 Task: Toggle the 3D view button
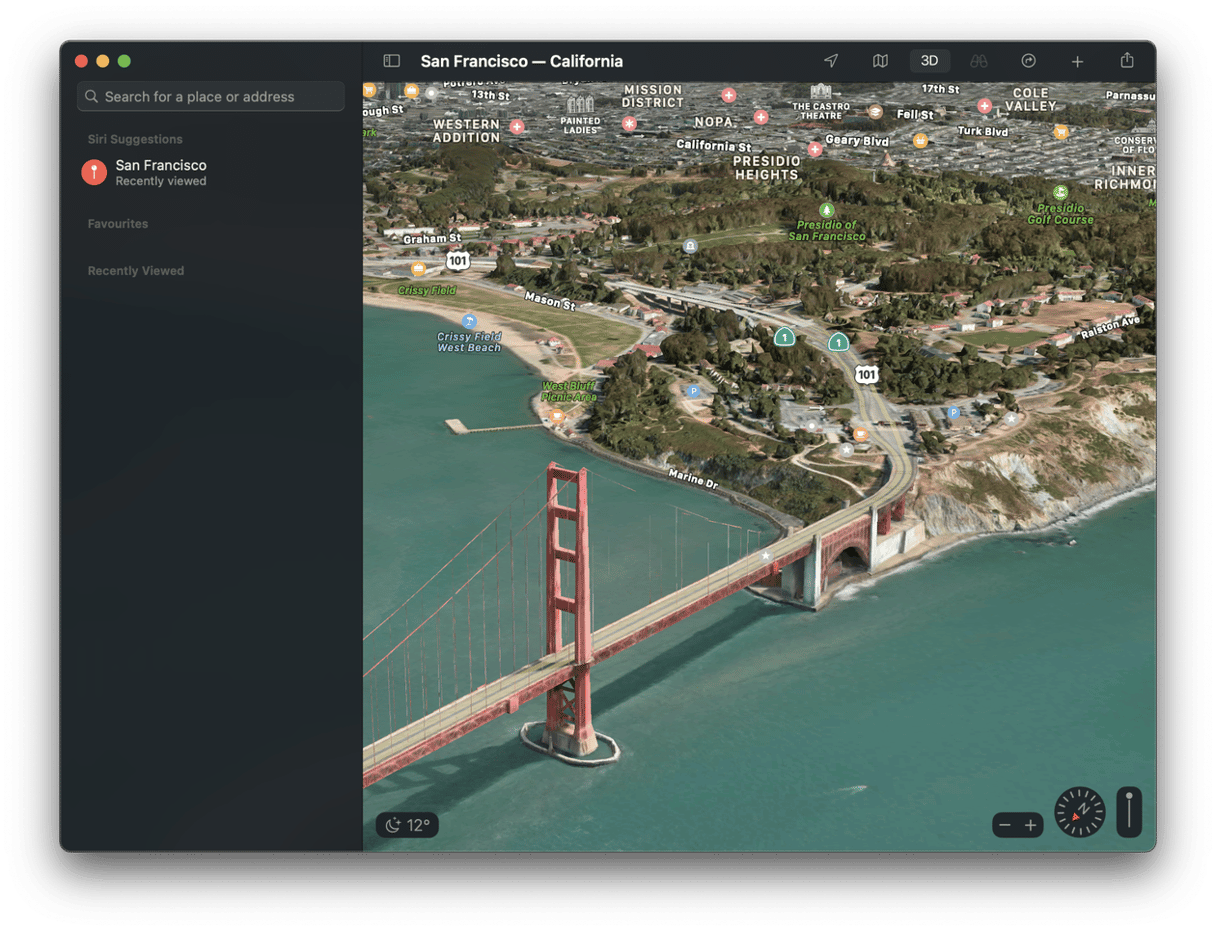929,61
